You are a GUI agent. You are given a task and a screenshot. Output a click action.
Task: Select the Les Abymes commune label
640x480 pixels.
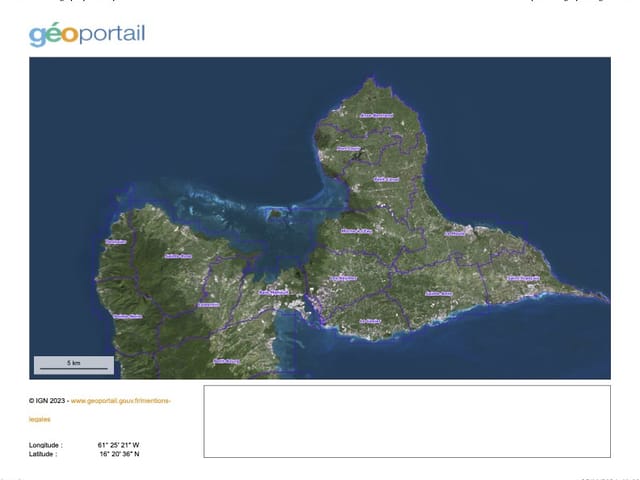pyautogui.click(x=344, y=278)
